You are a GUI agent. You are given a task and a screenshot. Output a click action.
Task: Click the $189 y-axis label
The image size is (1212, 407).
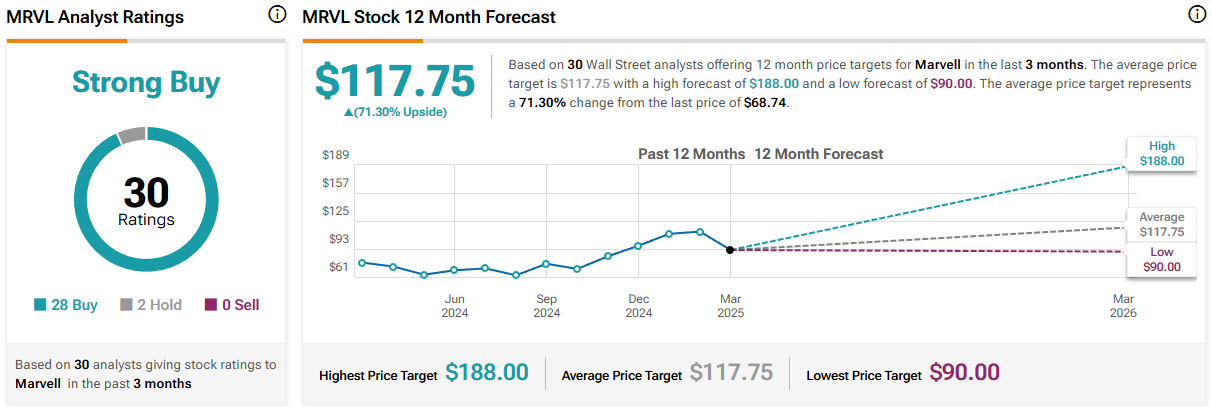[x=335, y=155]
